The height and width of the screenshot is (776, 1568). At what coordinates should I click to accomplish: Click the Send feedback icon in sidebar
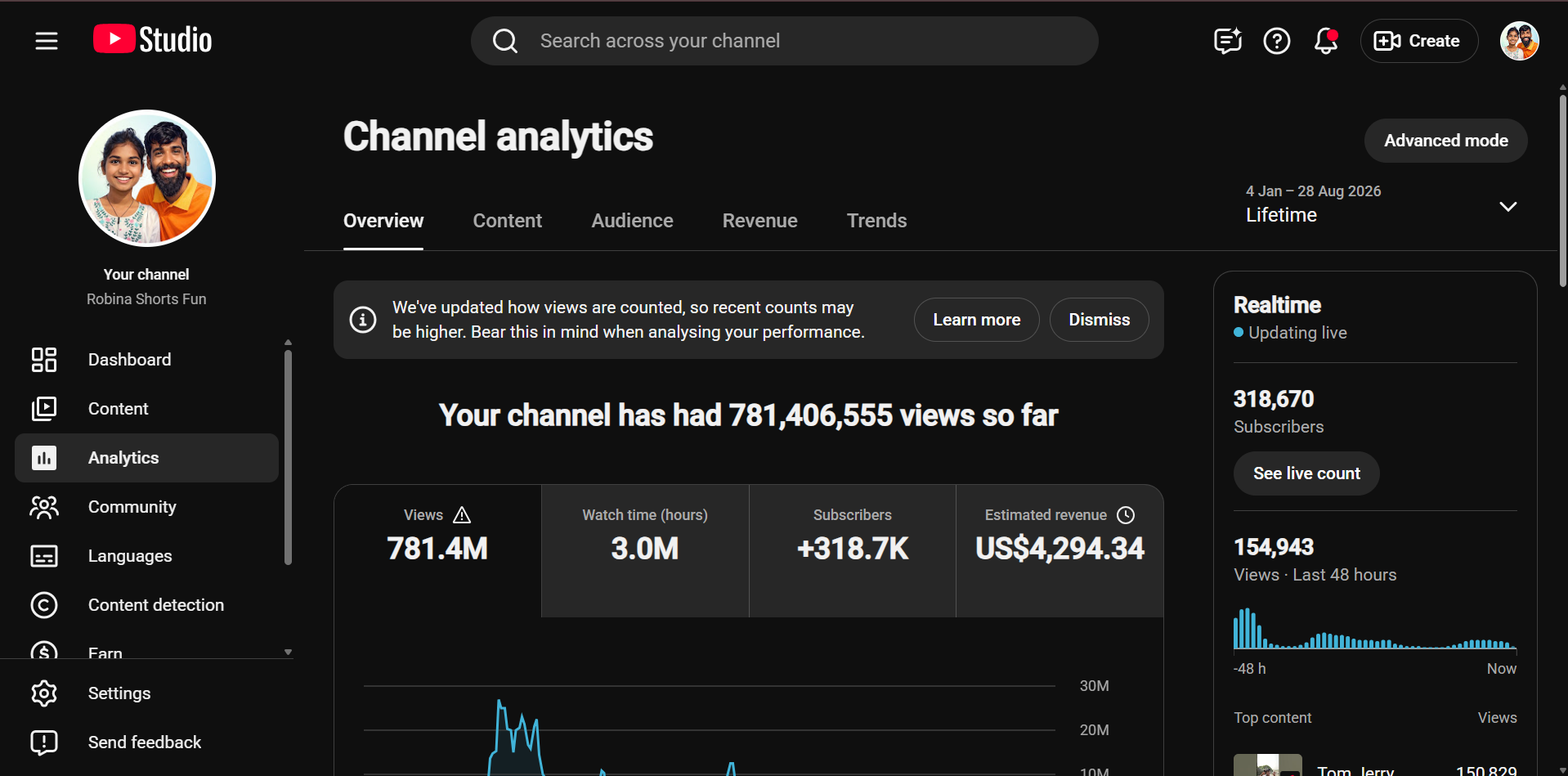coord(44,742)
